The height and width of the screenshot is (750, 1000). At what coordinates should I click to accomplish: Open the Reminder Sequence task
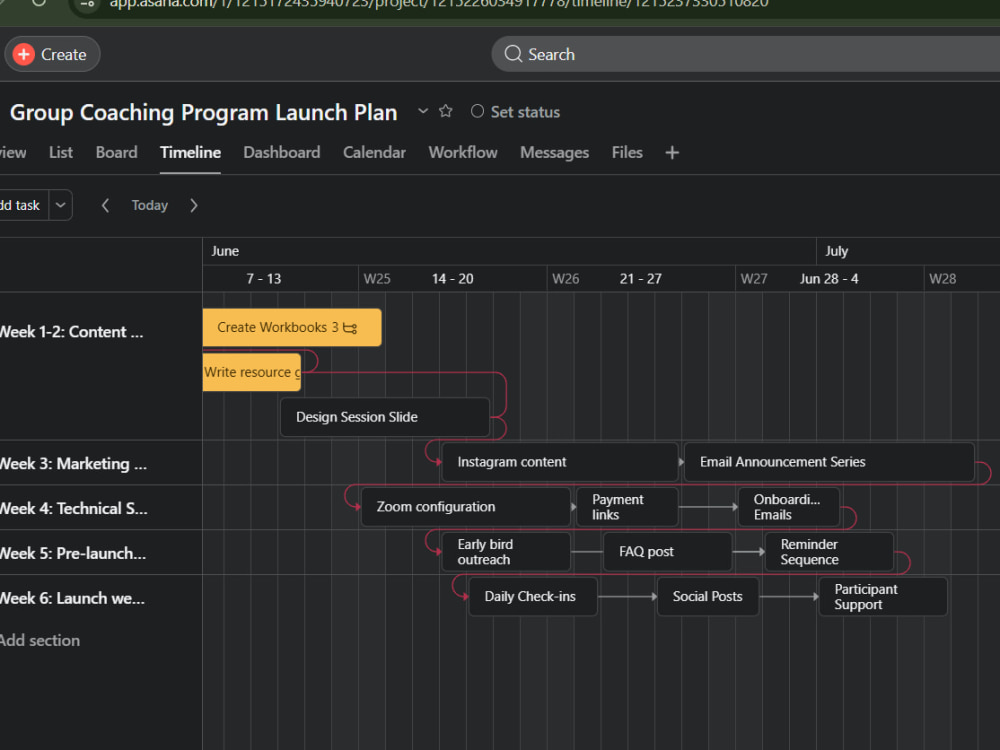tap(829, 552)
